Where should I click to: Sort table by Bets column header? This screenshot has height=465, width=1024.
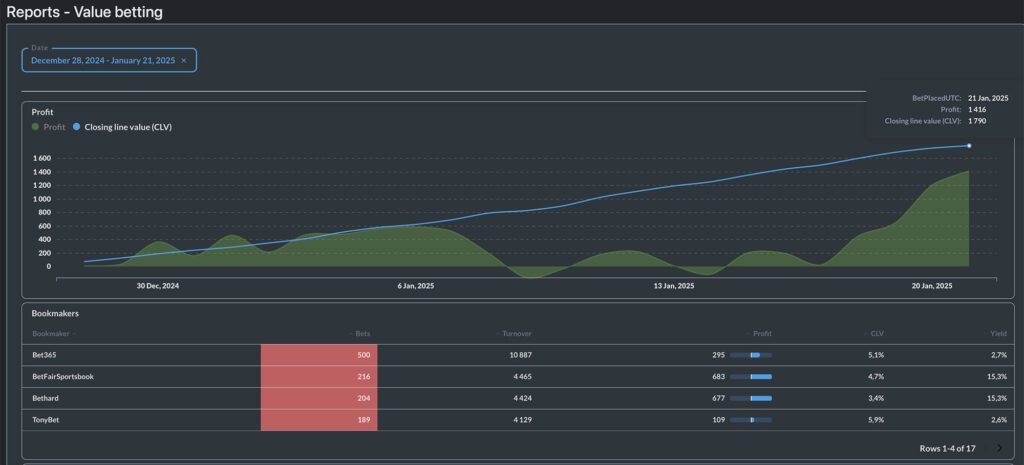click(362, 333)
